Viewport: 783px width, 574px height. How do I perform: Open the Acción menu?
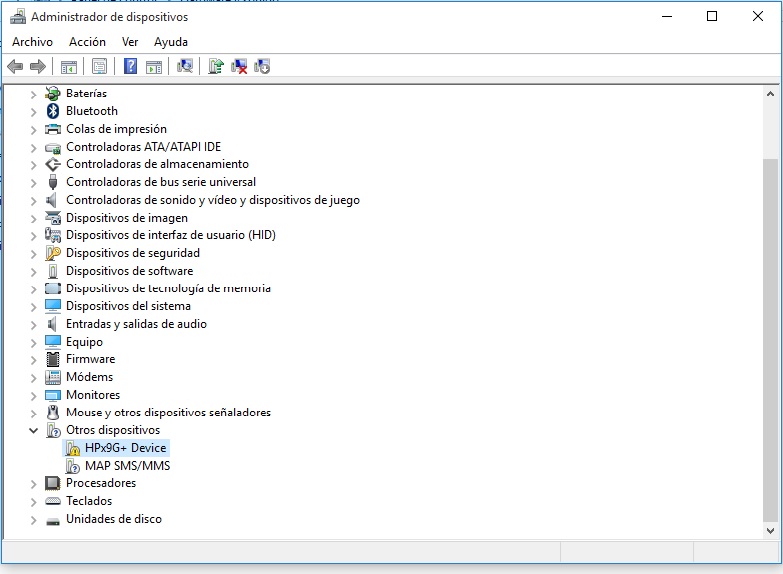click(87, 42)
